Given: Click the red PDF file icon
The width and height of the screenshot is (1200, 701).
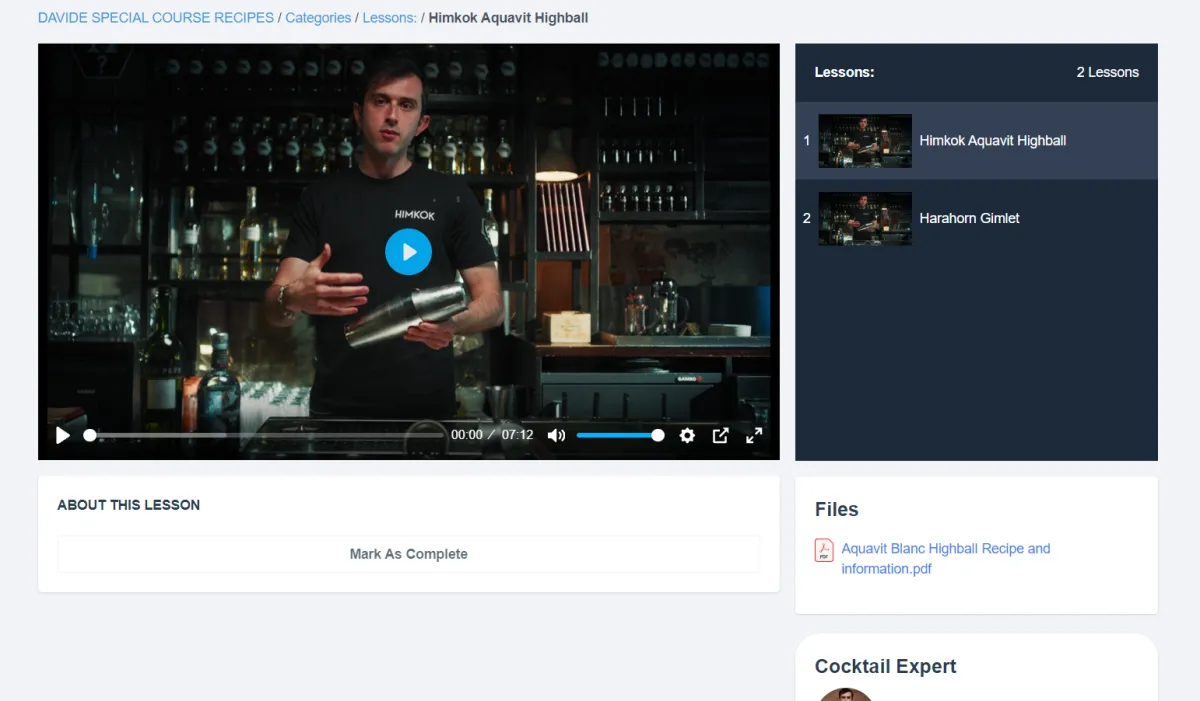Looking at the screenshot, I should [x=824, y=550].
